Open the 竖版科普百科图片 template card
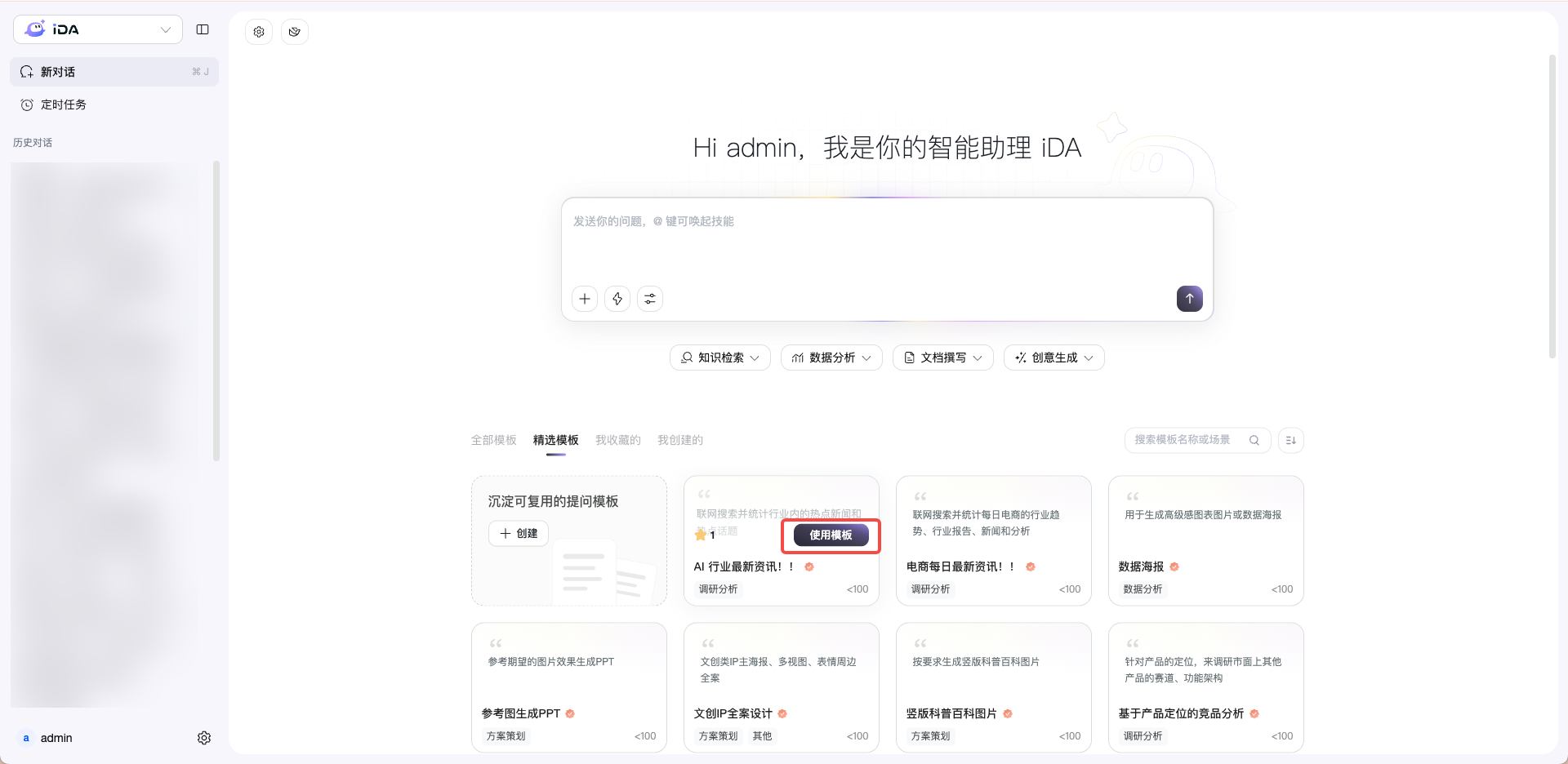 click(x=994, y=688)
